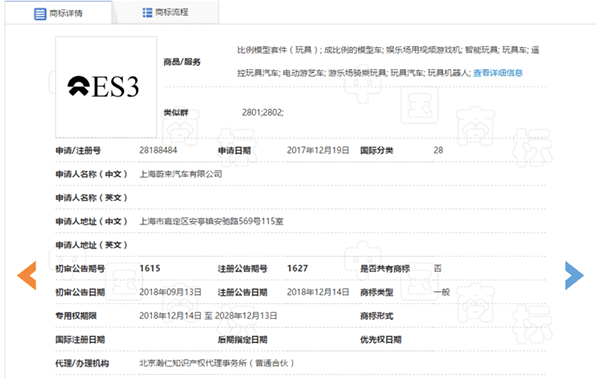This screenshot has height=378, width=600.
Task: Open the 查看详细信息 link
Action: [498, 73]
